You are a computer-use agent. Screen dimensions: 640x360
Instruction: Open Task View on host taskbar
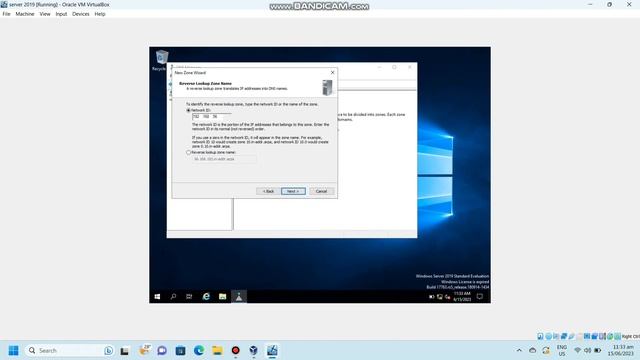click(124, 351)
